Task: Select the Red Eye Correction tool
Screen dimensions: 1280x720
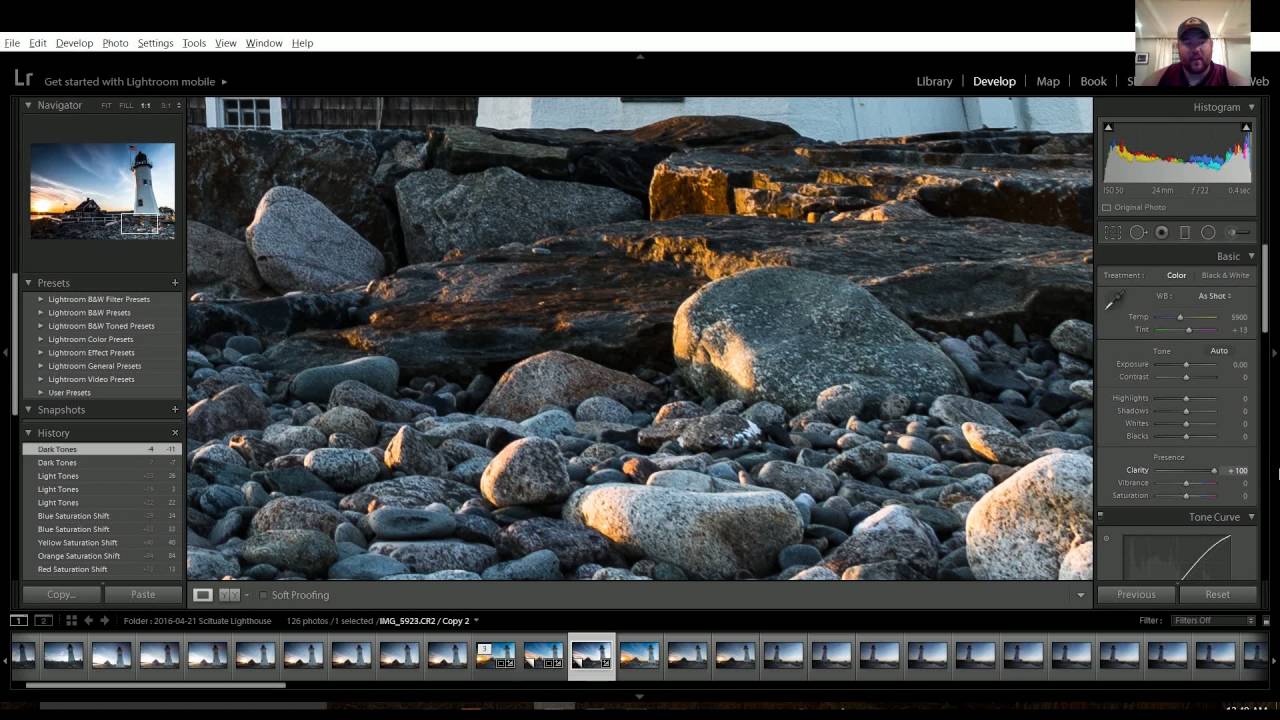Action: pos(1162,232)
